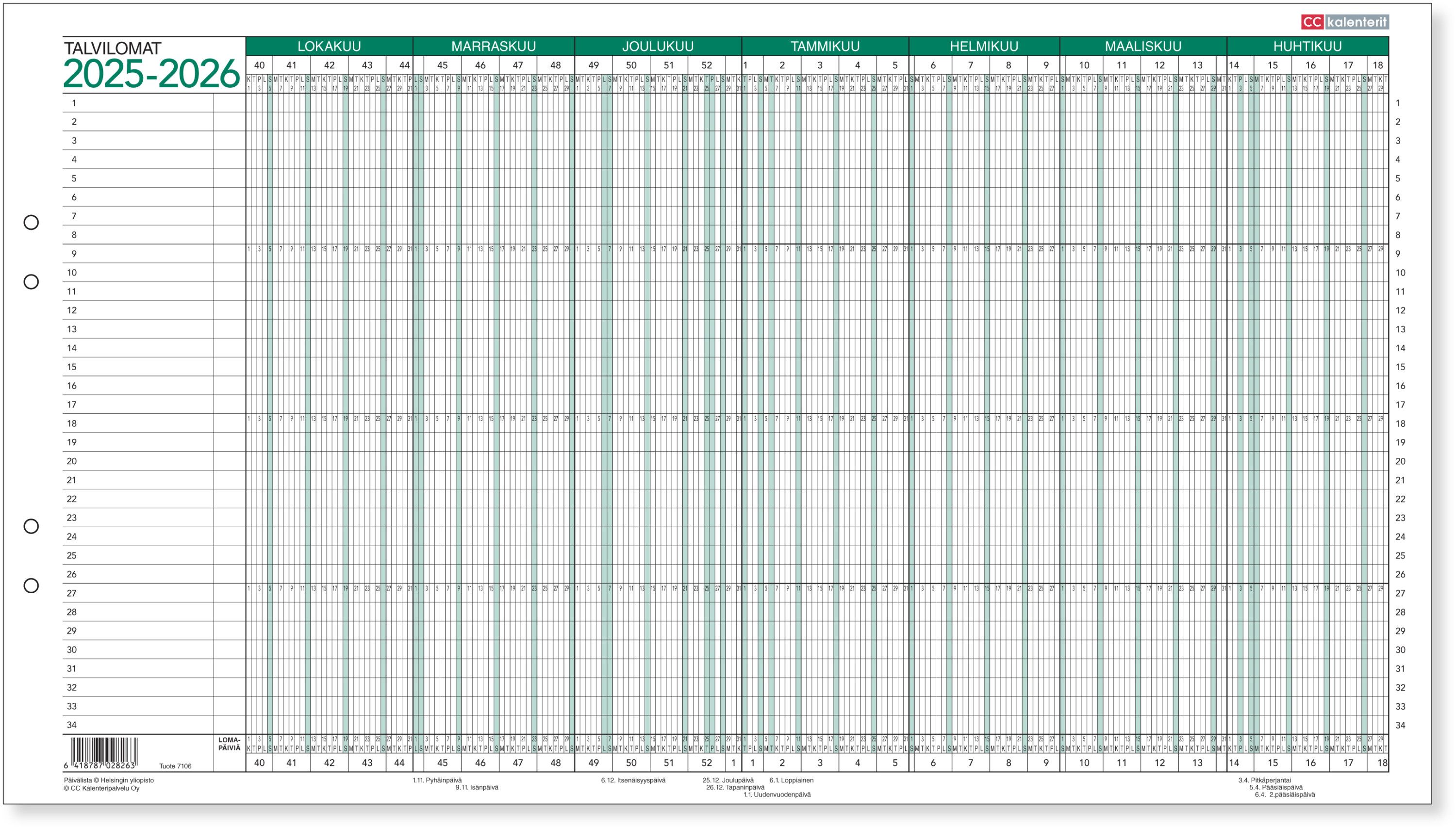Click the LOMA-PÄIVIÄ label
The image size is (1456, 828).
pos(229,744)
